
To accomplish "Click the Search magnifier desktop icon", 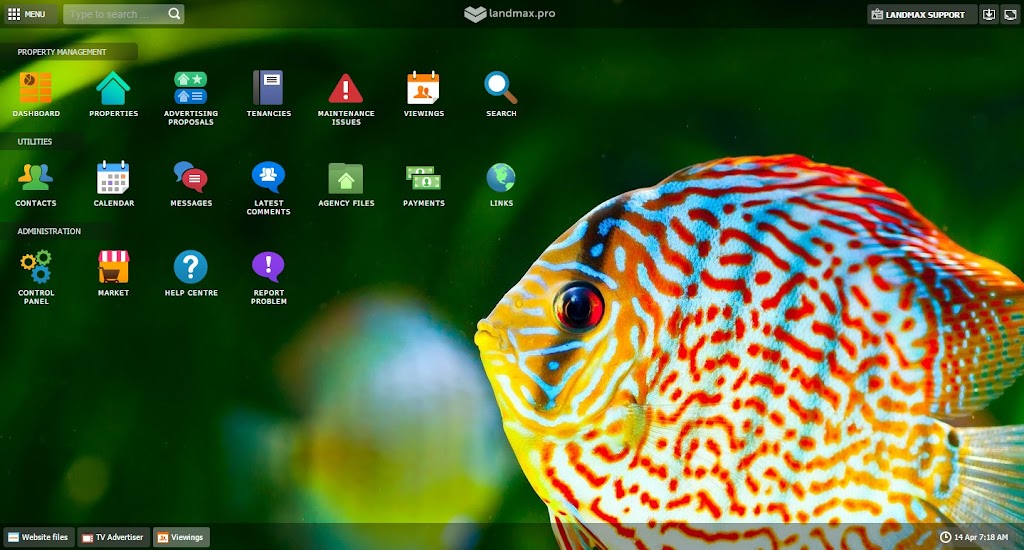I will click(501, 88).
